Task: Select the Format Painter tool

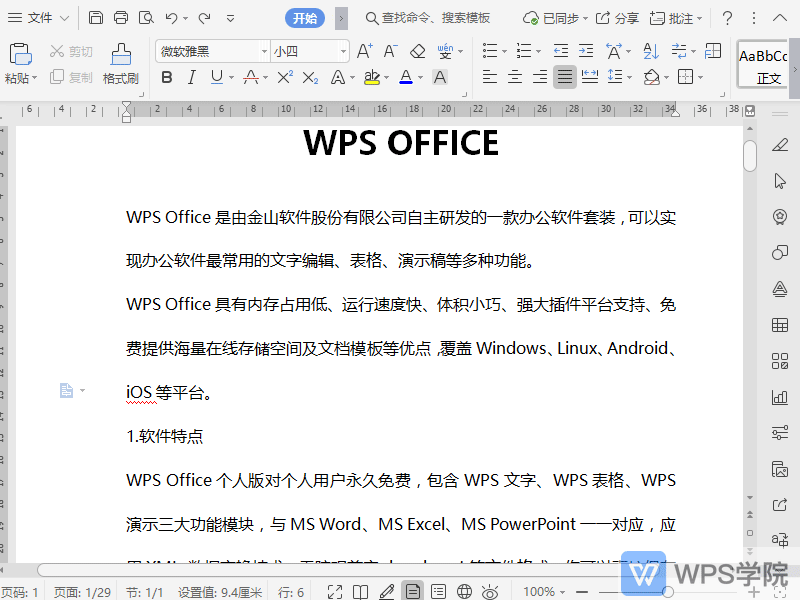Action: pyautogui.click(x=120, y=63)
